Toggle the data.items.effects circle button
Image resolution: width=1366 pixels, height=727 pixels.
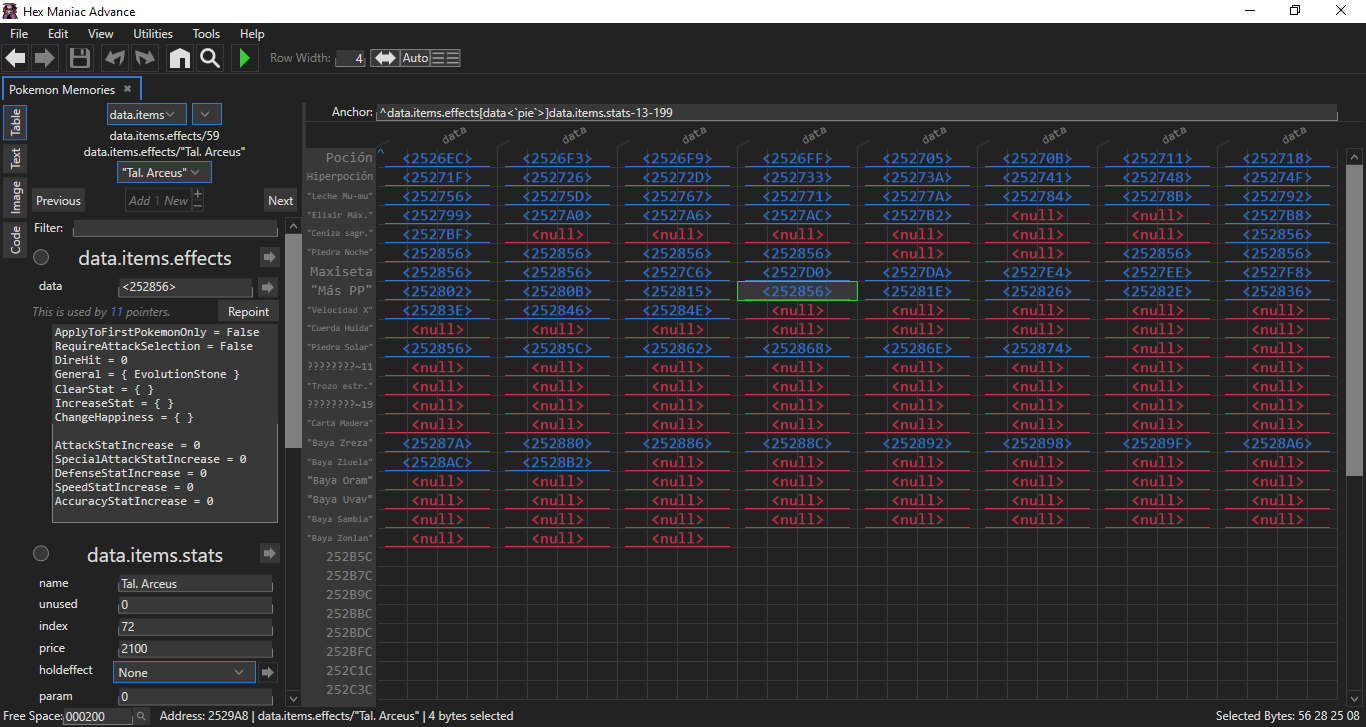point(41,258)
